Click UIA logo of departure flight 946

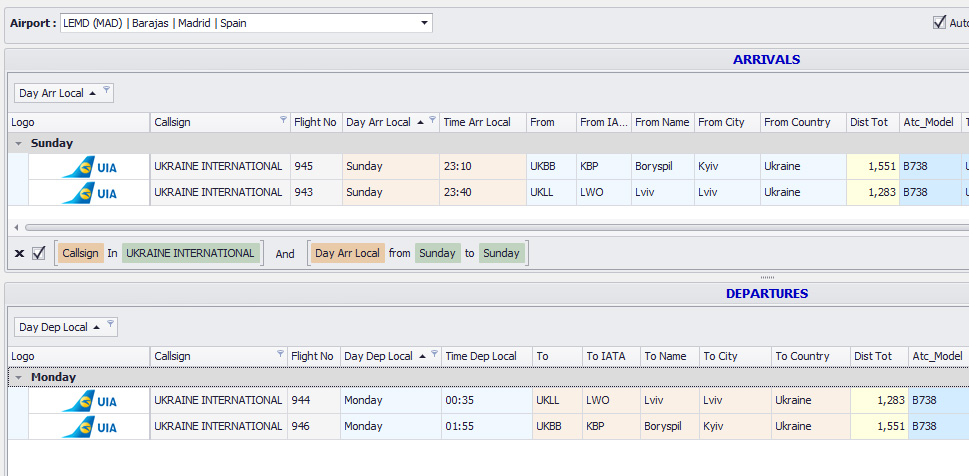pos(89,427)
